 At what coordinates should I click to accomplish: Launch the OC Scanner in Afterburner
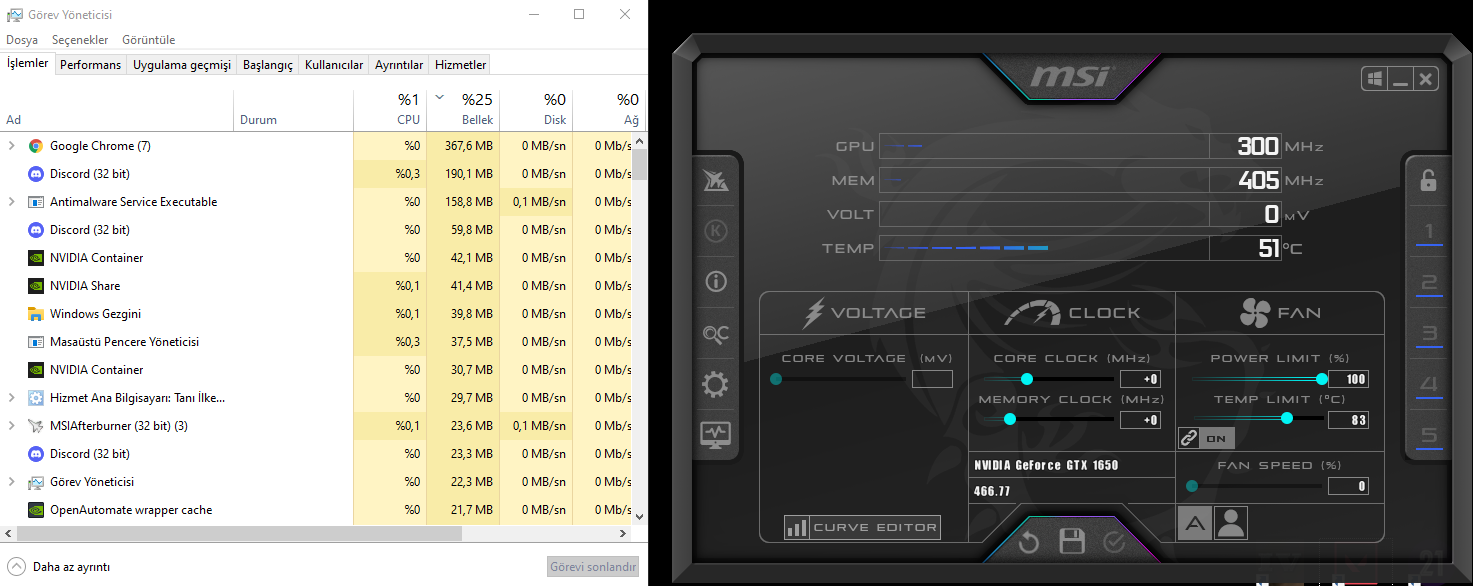pyautogui.click(x=715, y=333)
